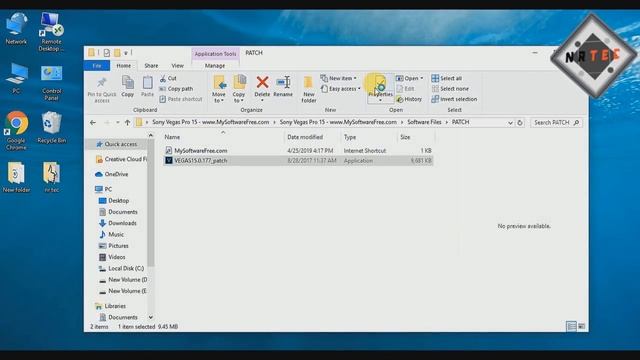Open Creative Cloud Files in sidebar
The height and width of the screenshot is (360, 640).
(121, 159)
